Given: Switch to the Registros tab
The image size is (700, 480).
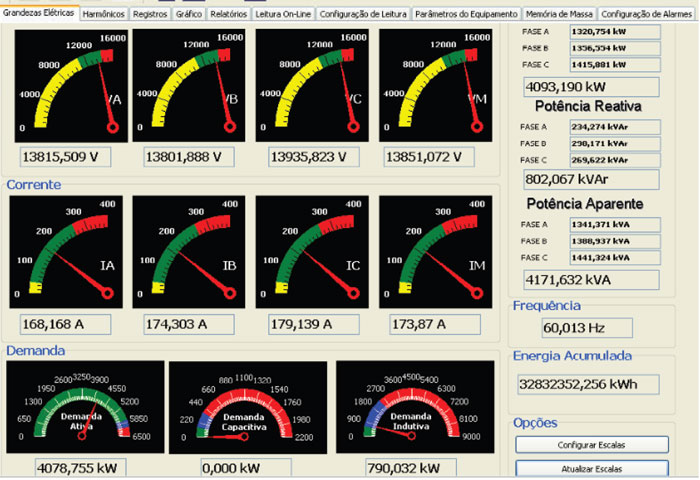Looking at the screenshot, I should (150, 15).
